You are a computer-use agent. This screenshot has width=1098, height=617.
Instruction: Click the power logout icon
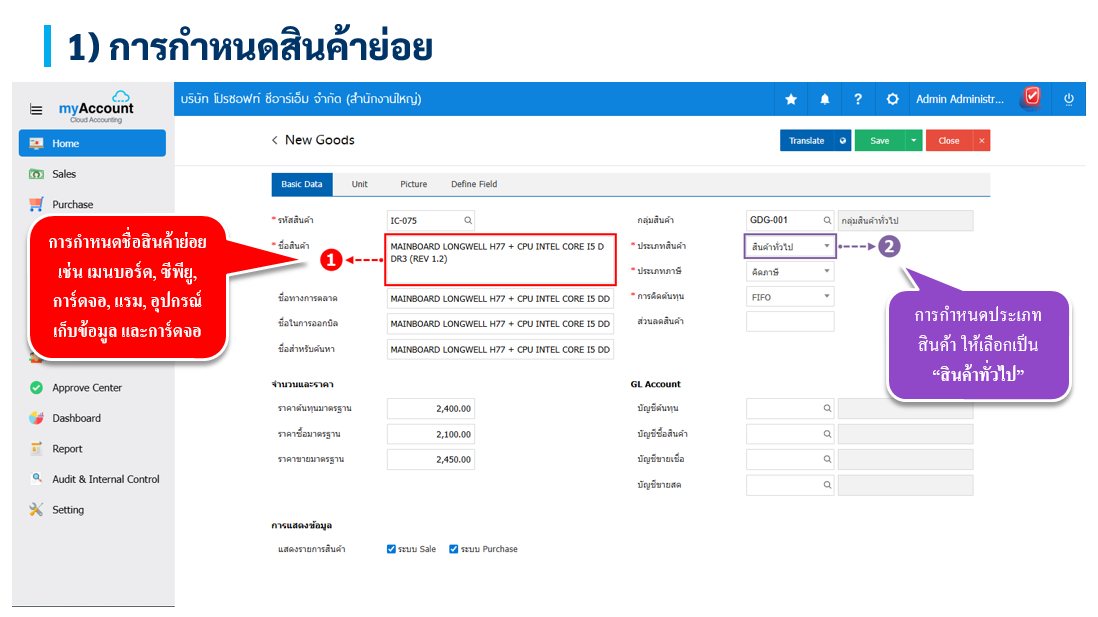click(x=1068, y=99)
